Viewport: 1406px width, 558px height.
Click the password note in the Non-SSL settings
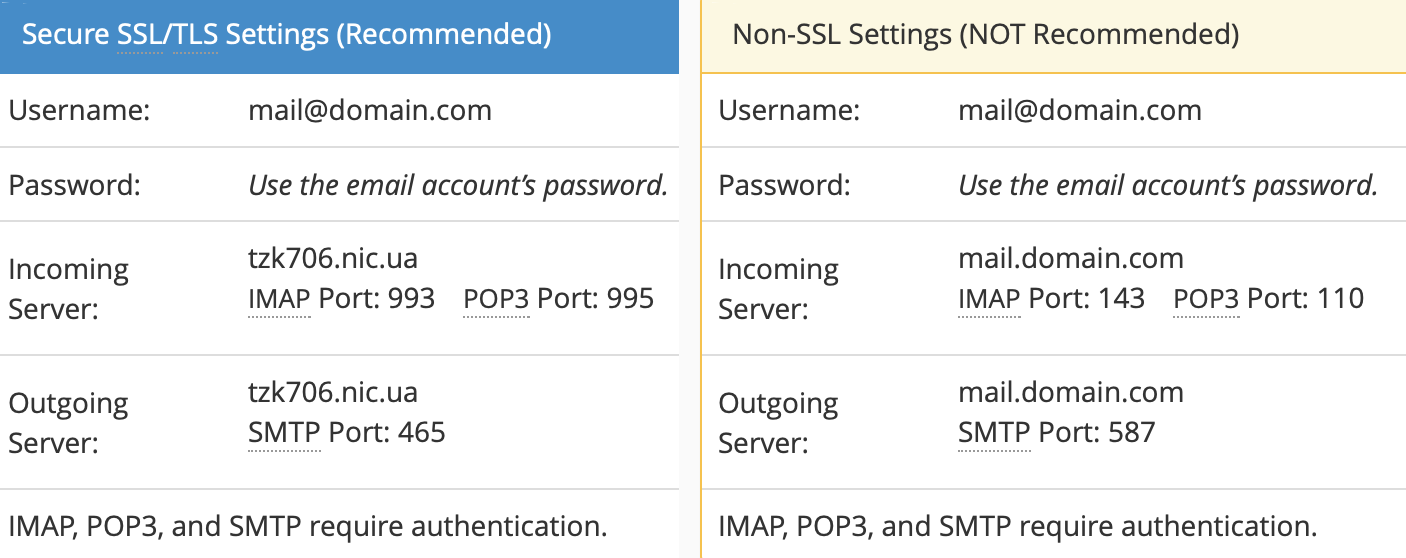tap(1168, 185)
